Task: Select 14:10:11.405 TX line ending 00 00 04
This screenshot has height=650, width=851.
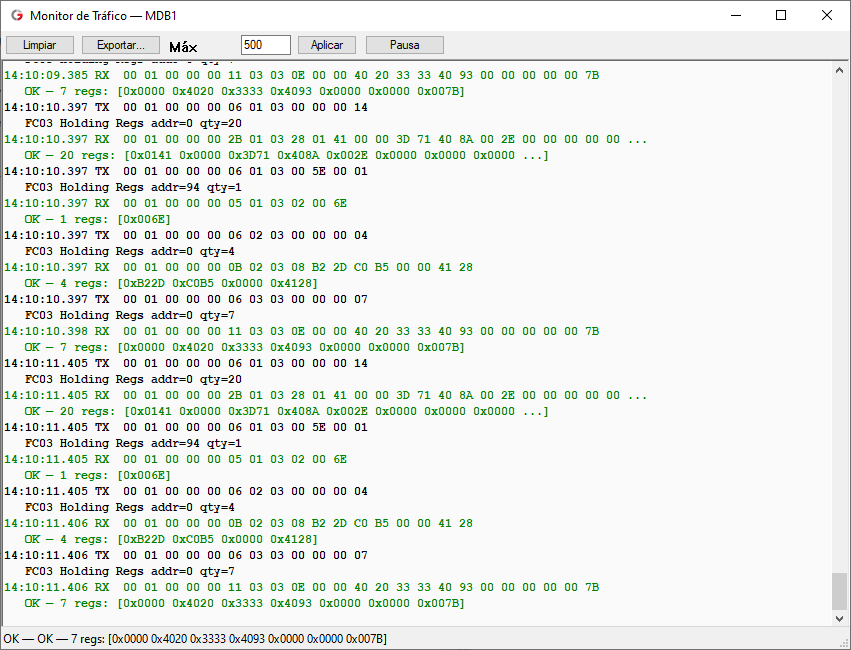Action: point(186,492)
